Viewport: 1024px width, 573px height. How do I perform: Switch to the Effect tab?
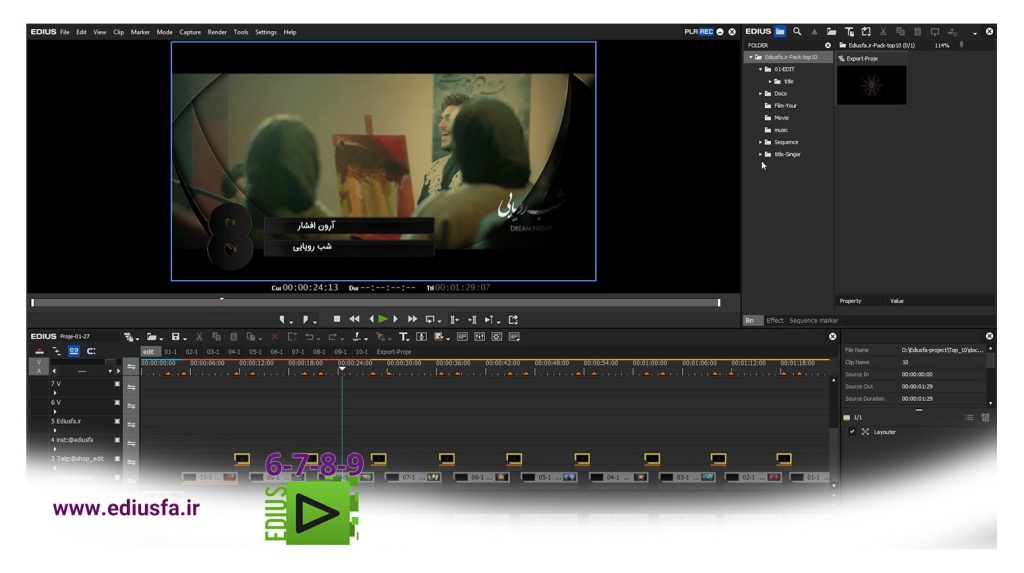[x=775, y=321]
